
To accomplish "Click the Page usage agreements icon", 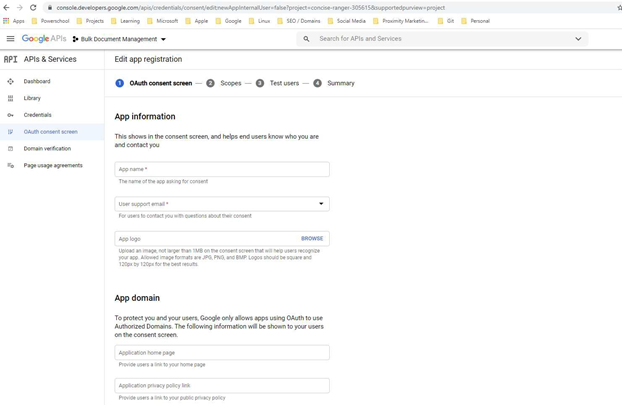I will (11, 165).
